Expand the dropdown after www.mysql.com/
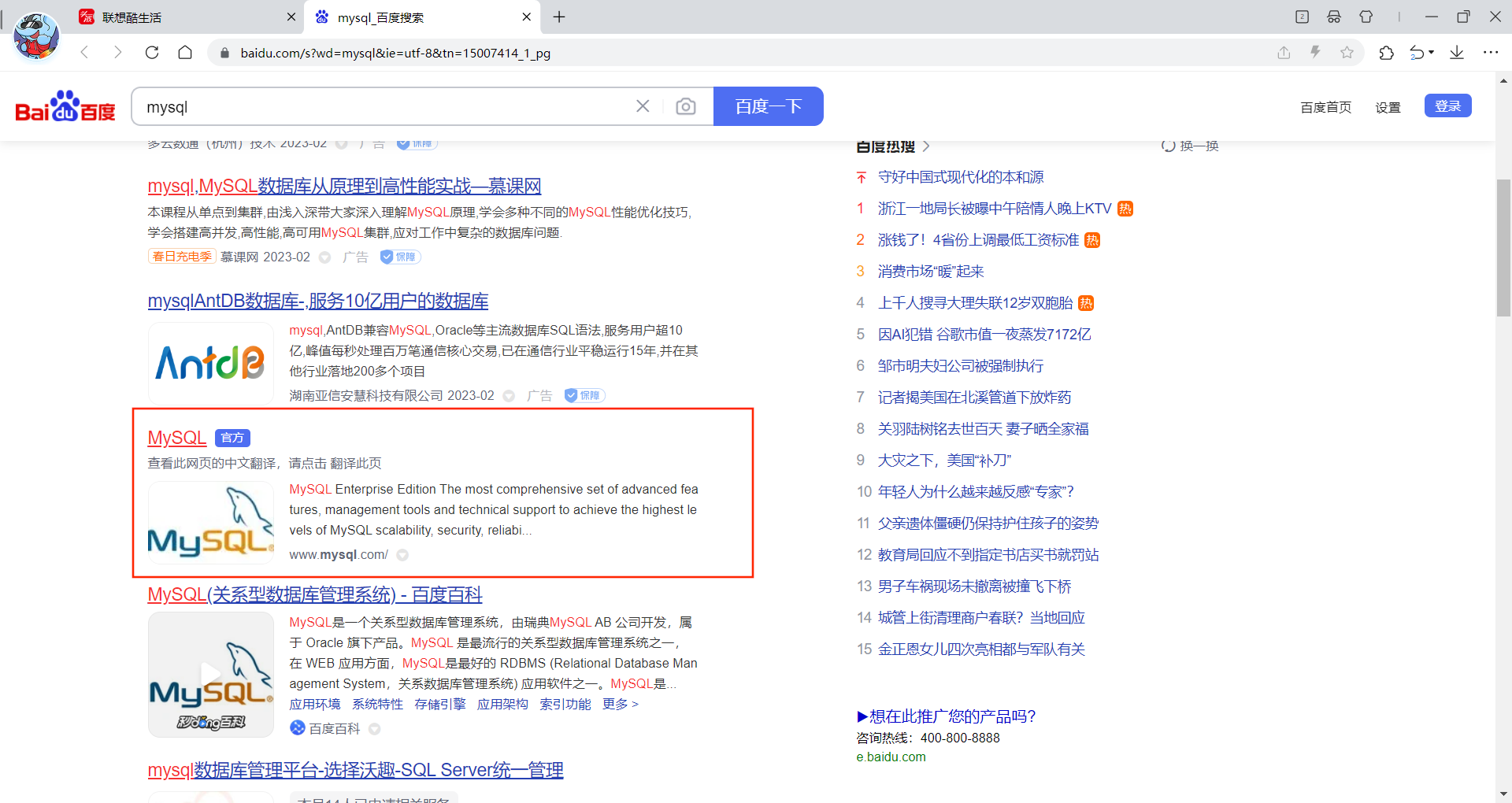This screenshot has width=1512, height=803. [402, 555]
